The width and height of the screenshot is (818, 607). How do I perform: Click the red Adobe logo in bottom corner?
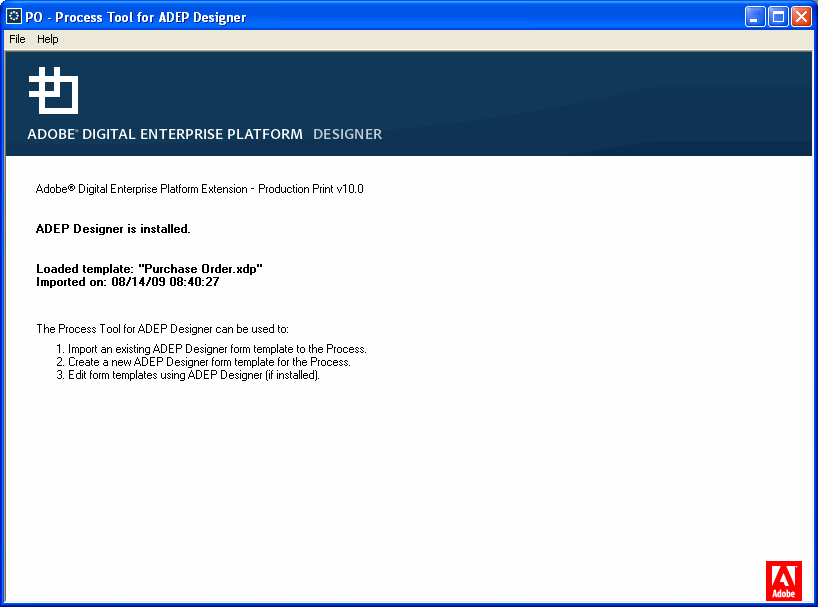click(783, 580)
